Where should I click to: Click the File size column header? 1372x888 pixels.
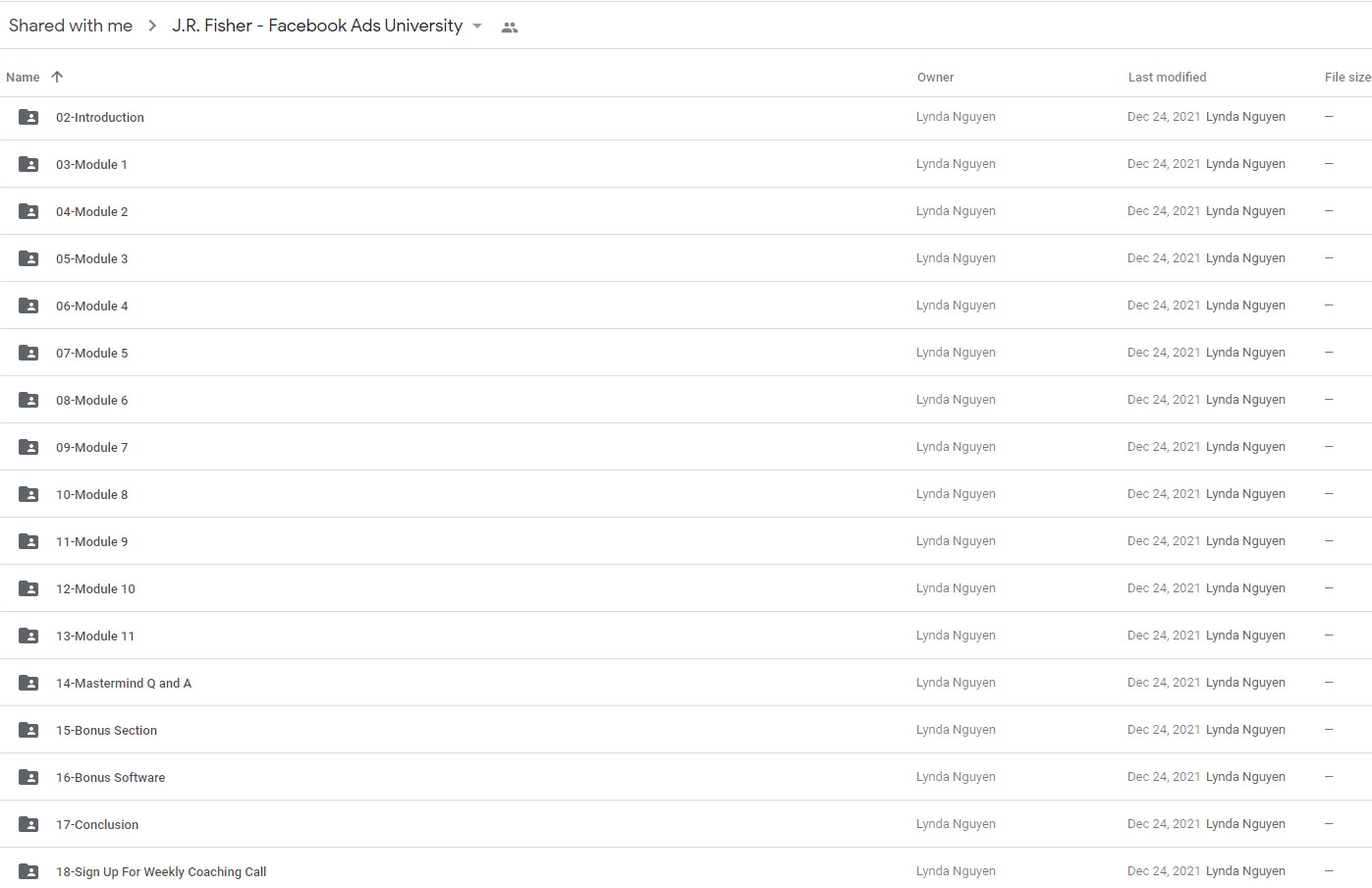pyautogui.click(x=1347, y=77)
